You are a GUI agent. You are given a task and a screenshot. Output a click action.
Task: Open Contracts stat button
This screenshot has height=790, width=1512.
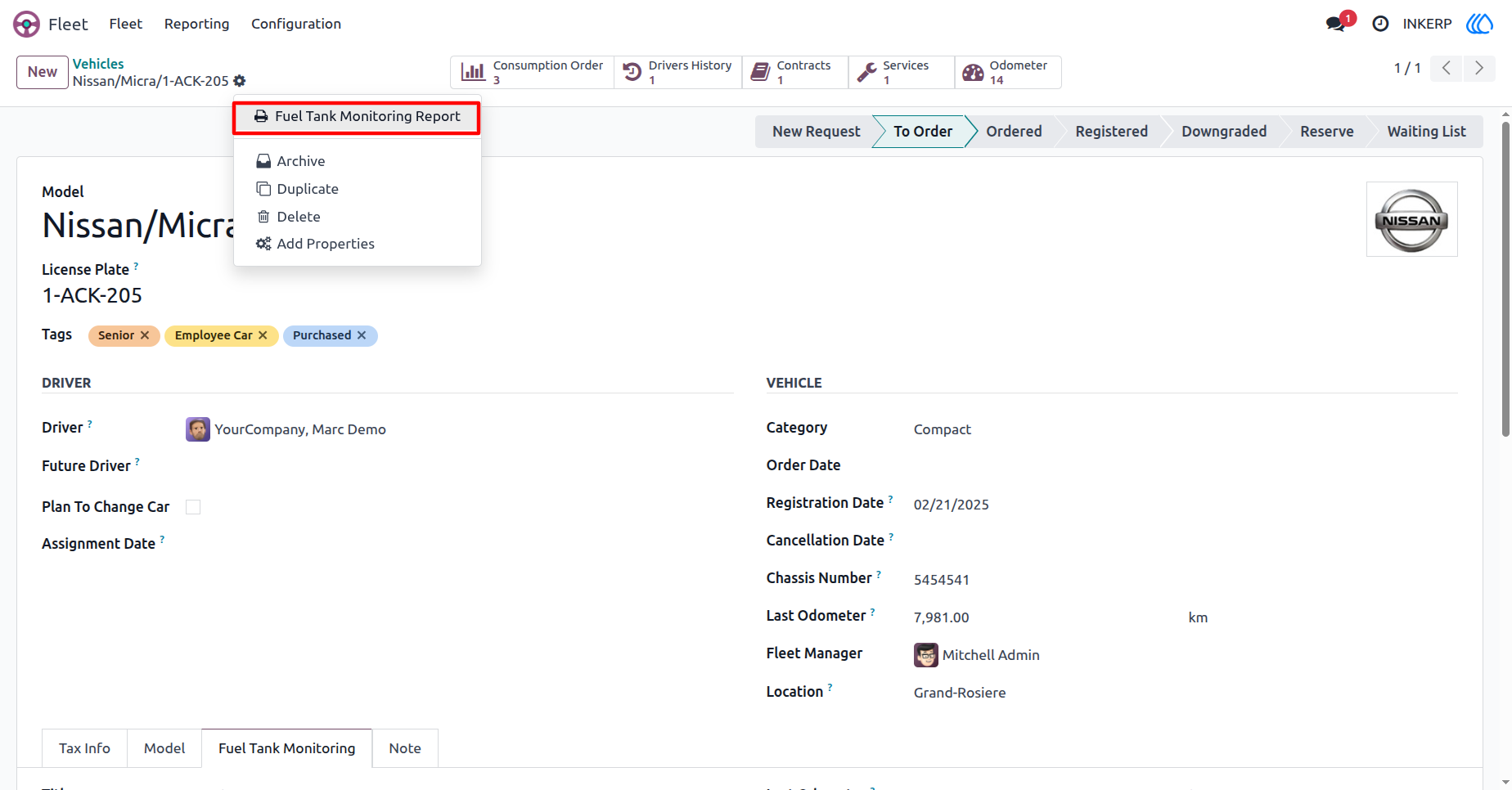[x=795, y=72]
